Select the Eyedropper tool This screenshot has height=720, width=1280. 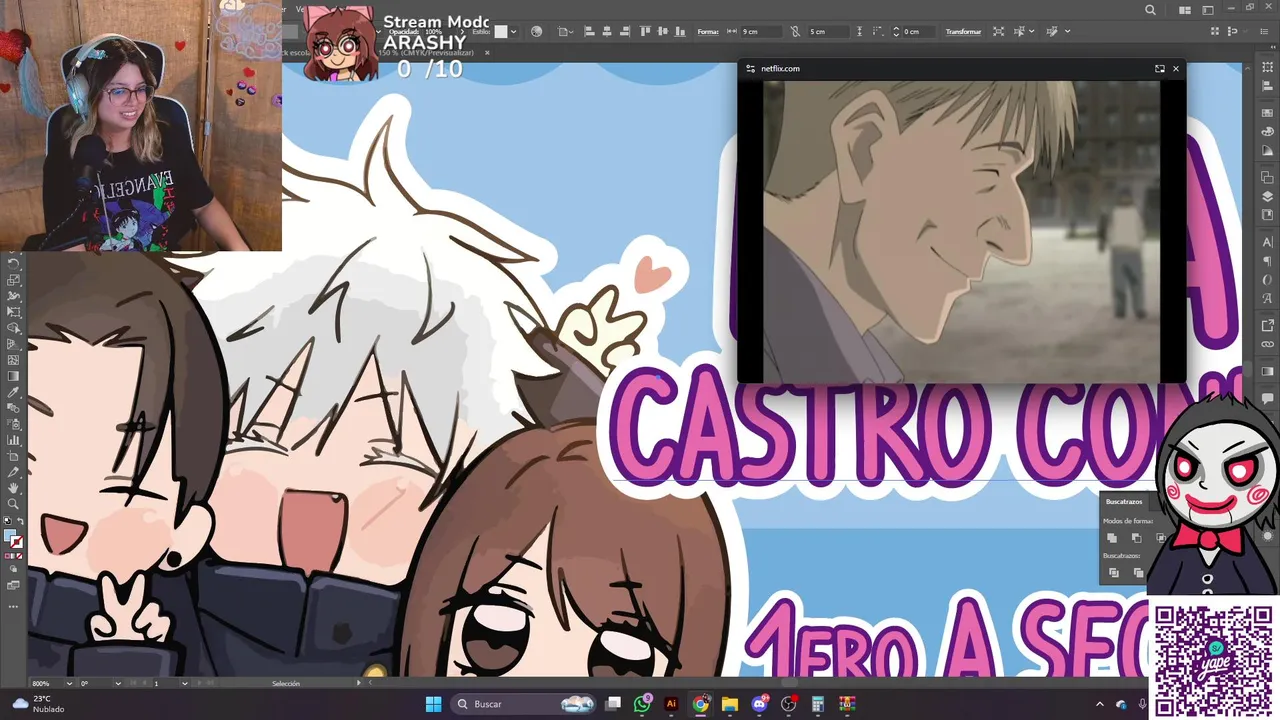pyautogui.click(x=14, y=392)
